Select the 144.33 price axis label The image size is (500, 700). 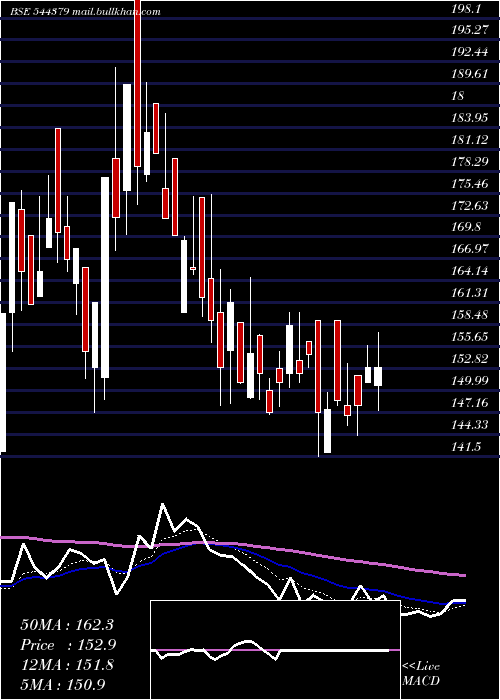(469, 424)
